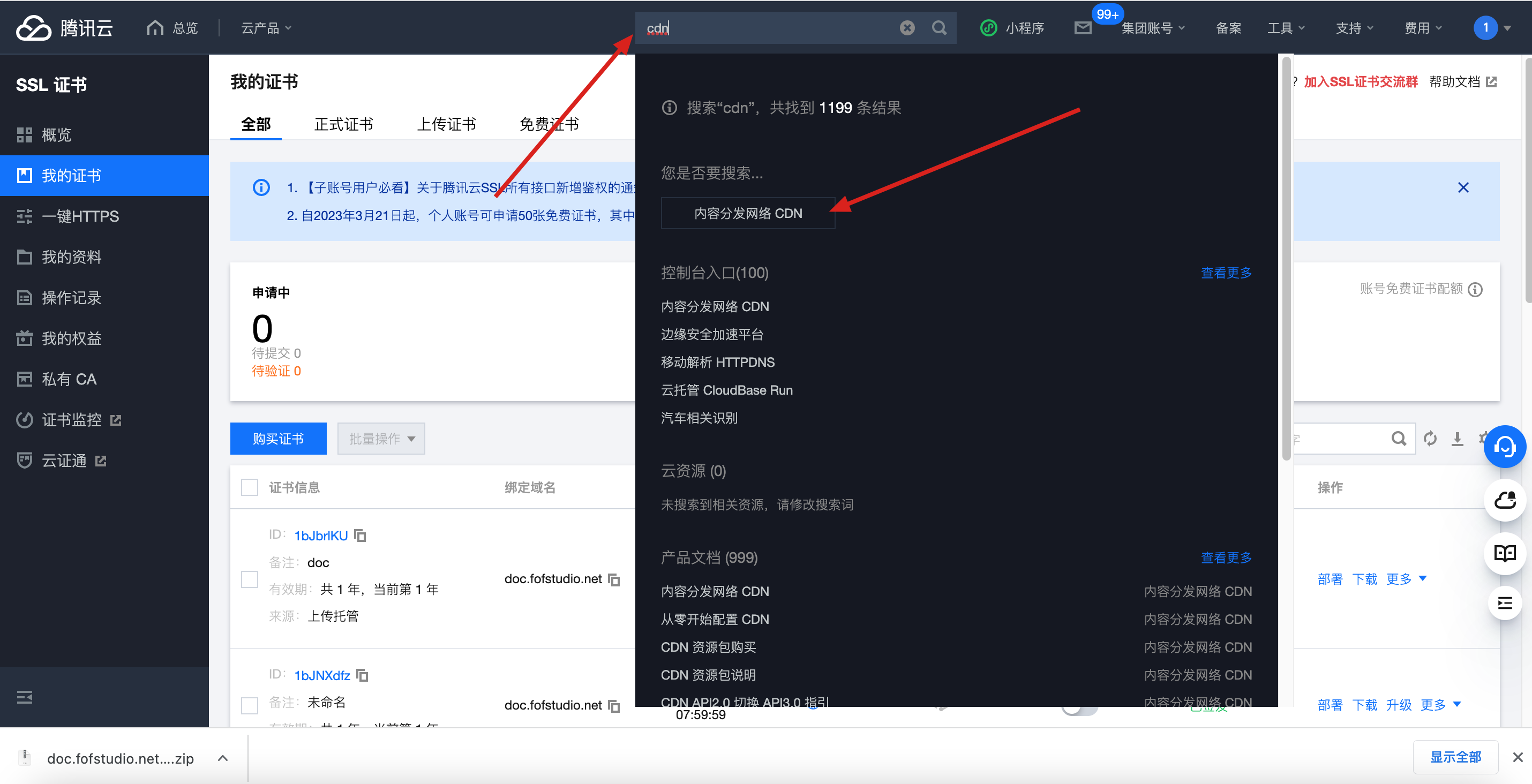This screenshot has height=784, width=1532.
Task: Copy certificate ID 1bJbrlKU
Action: click(x=361, y=536)
